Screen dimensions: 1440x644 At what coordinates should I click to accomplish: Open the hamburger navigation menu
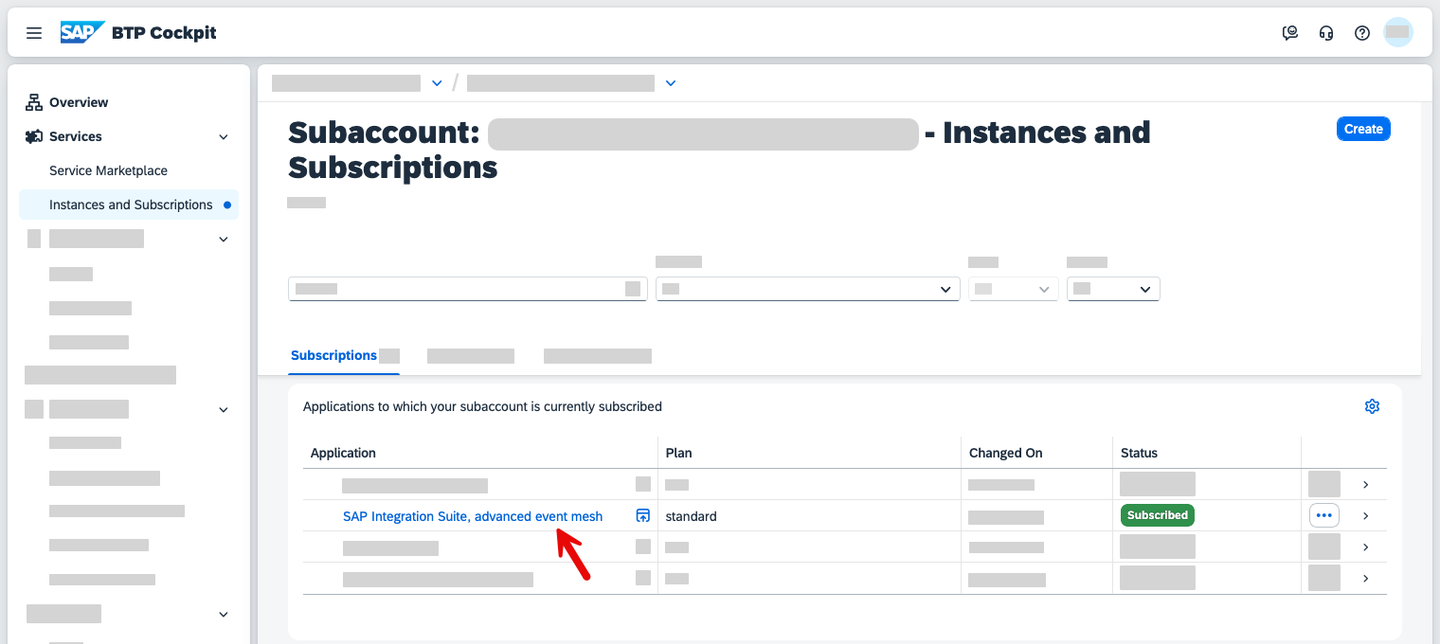click(x=34, y=33)
